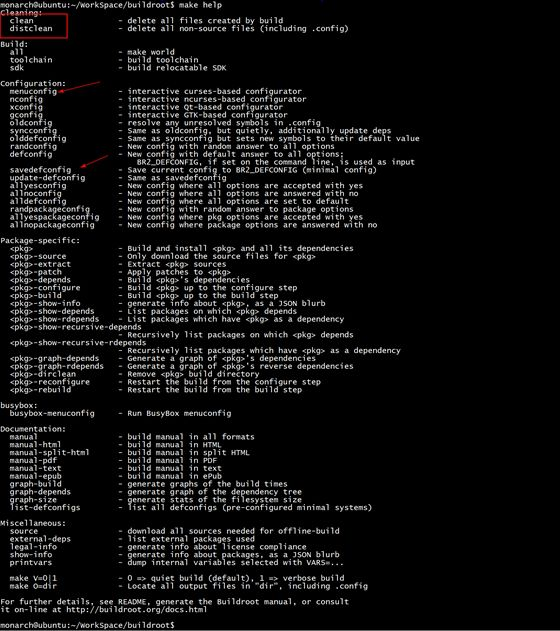
Task: Click the 'allyespackageconfig' entry
Action: click(54, 217)
